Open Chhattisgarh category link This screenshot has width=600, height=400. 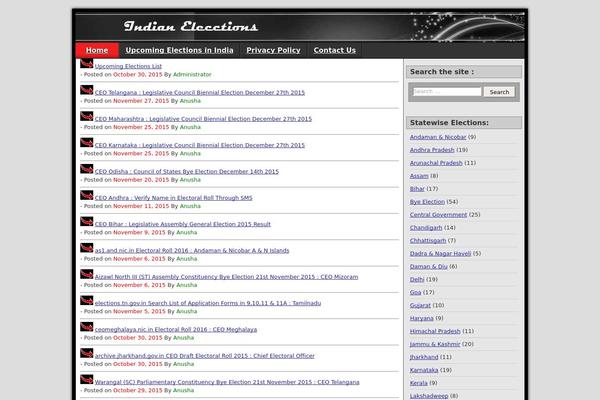pyautogui.click(x=428, y=241)
